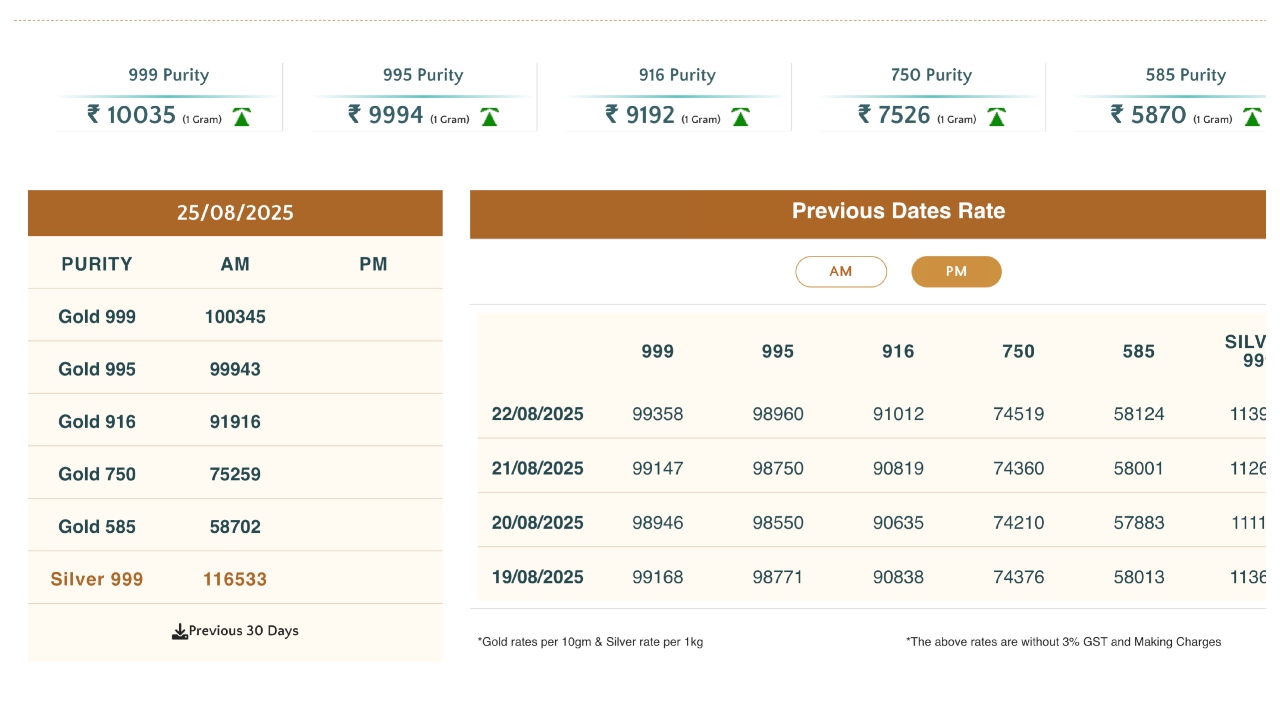Click the green up arrow beside 995 Purity

(489, 117)
